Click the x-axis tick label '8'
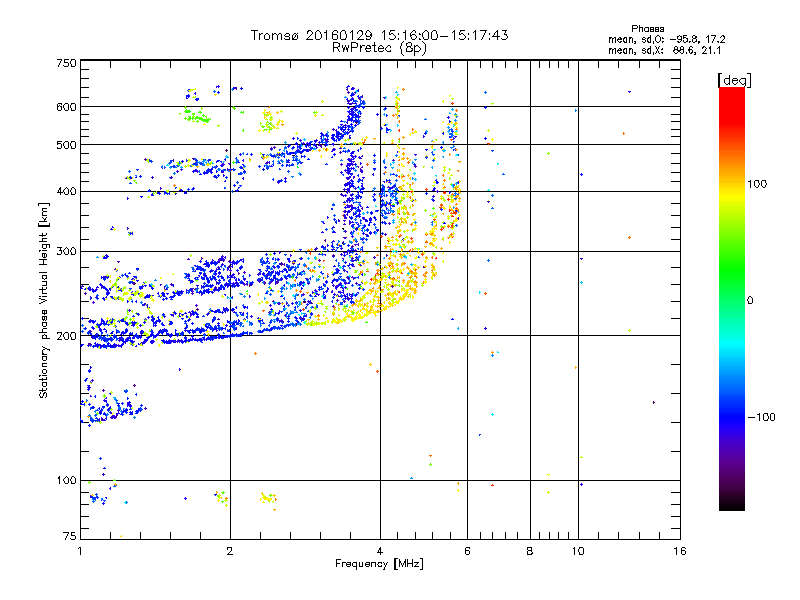The height and width of the screenshot is (600, 800). coord(530,551)
